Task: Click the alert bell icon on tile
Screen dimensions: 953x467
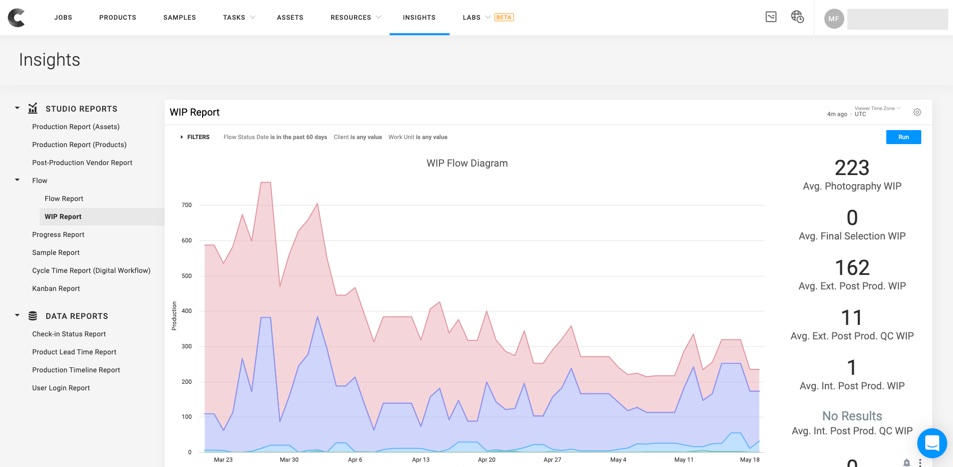Action: tap(907, 463)
